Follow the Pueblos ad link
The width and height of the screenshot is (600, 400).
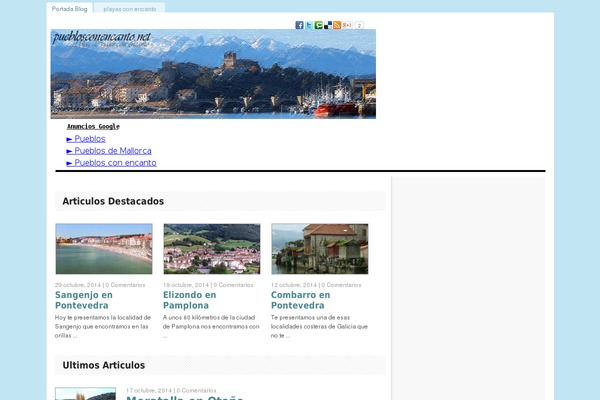pyautogui.click(x=86, y=139)
